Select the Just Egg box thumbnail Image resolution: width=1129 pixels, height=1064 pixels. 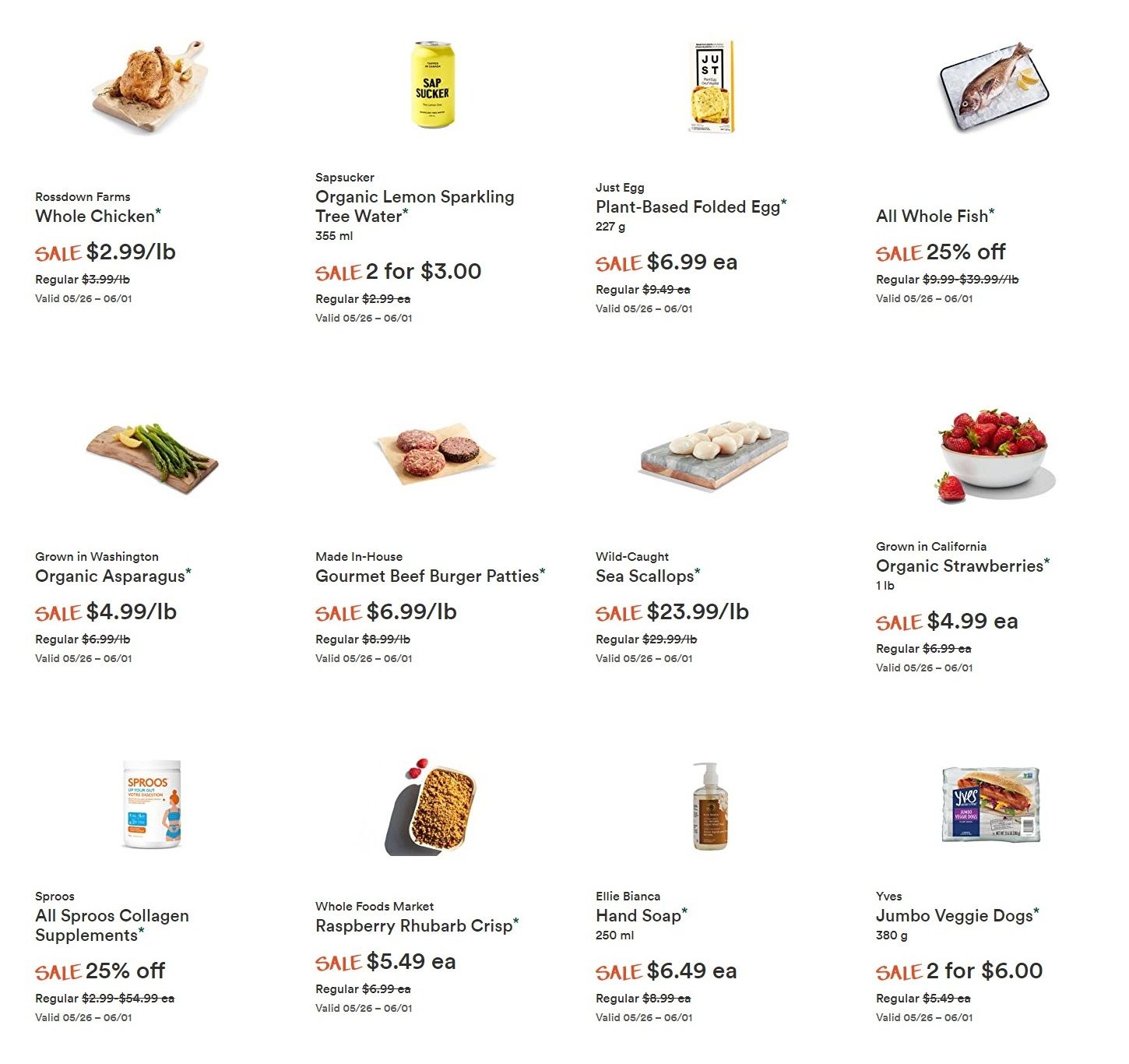(x=712, y=86)
